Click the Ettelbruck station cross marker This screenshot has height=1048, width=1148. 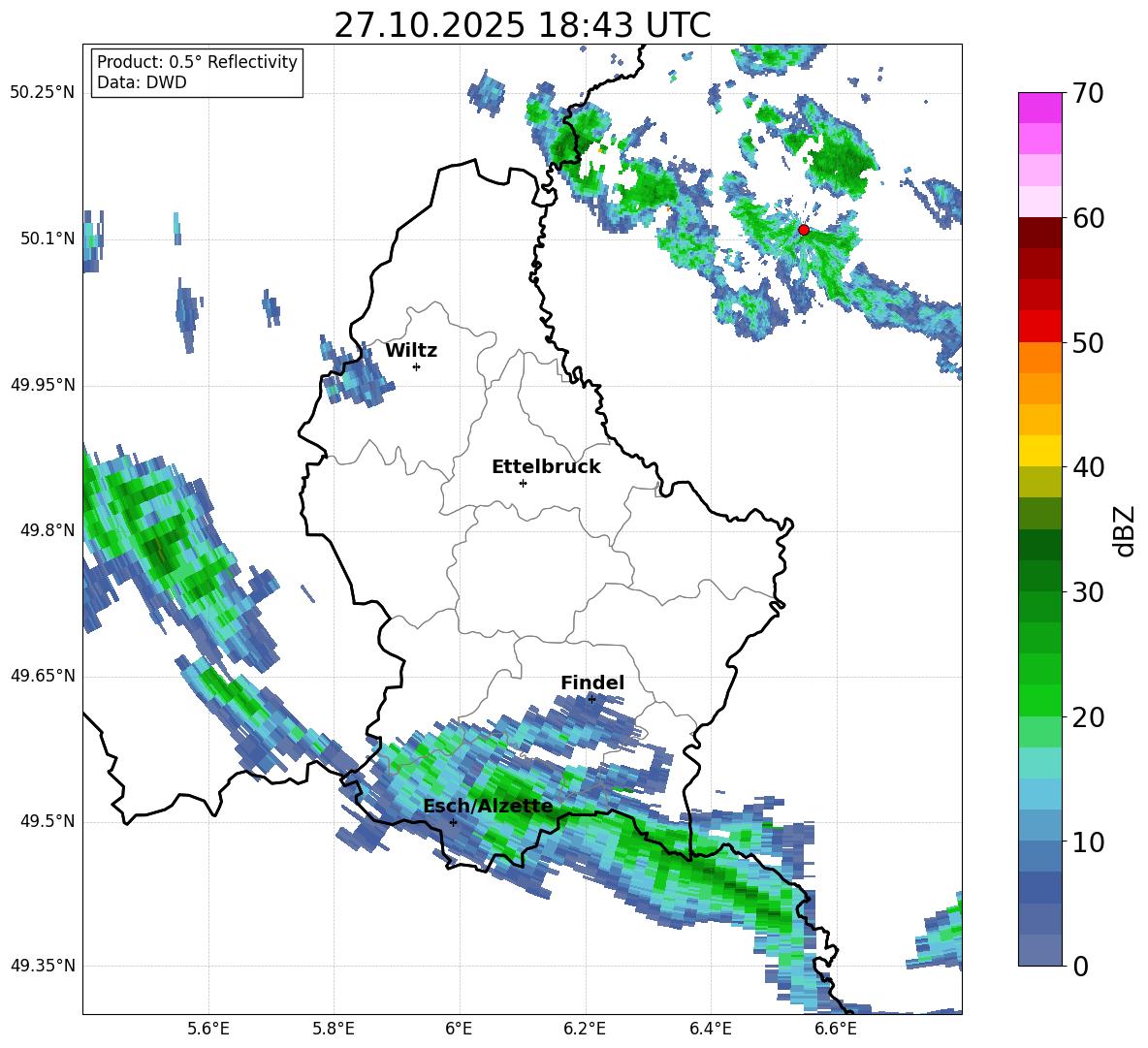(x=523, y=483)
